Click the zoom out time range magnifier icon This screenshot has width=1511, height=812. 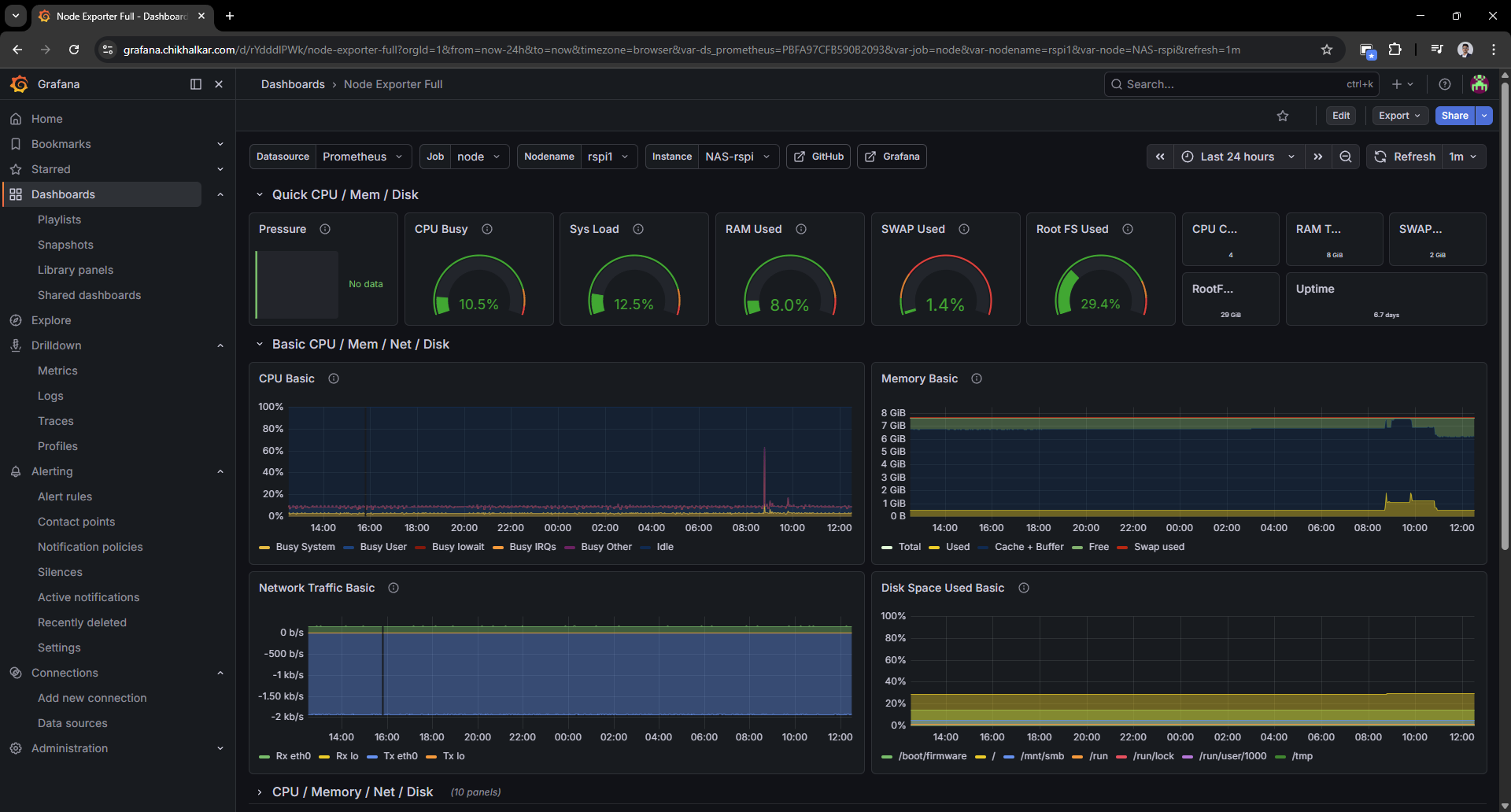pyautogui.click(x=1345, y=157)
